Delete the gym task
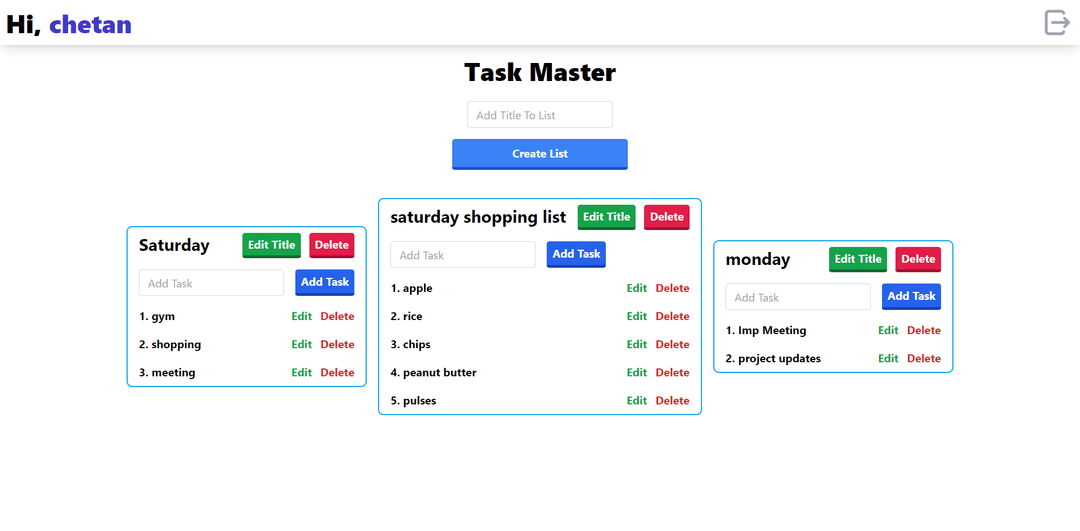Viewport: 1080px width, 531px height. click(x=338, y=317)
